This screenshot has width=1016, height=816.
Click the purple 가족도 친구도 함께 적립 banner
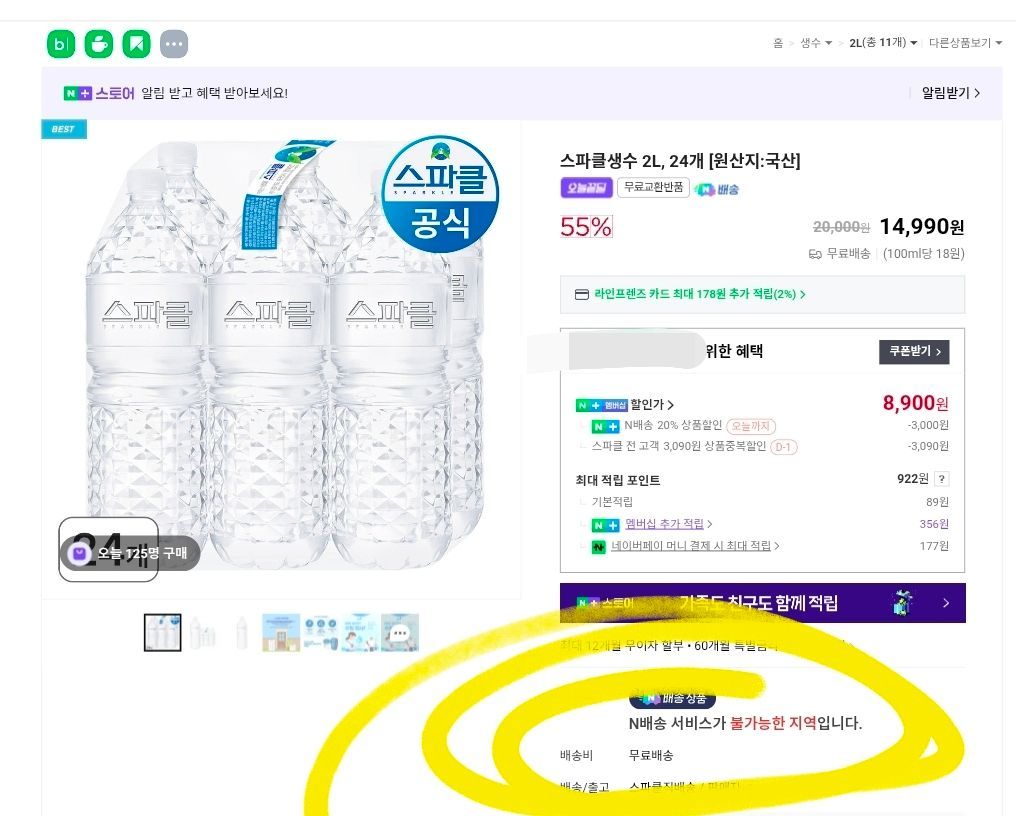[762, 603]
